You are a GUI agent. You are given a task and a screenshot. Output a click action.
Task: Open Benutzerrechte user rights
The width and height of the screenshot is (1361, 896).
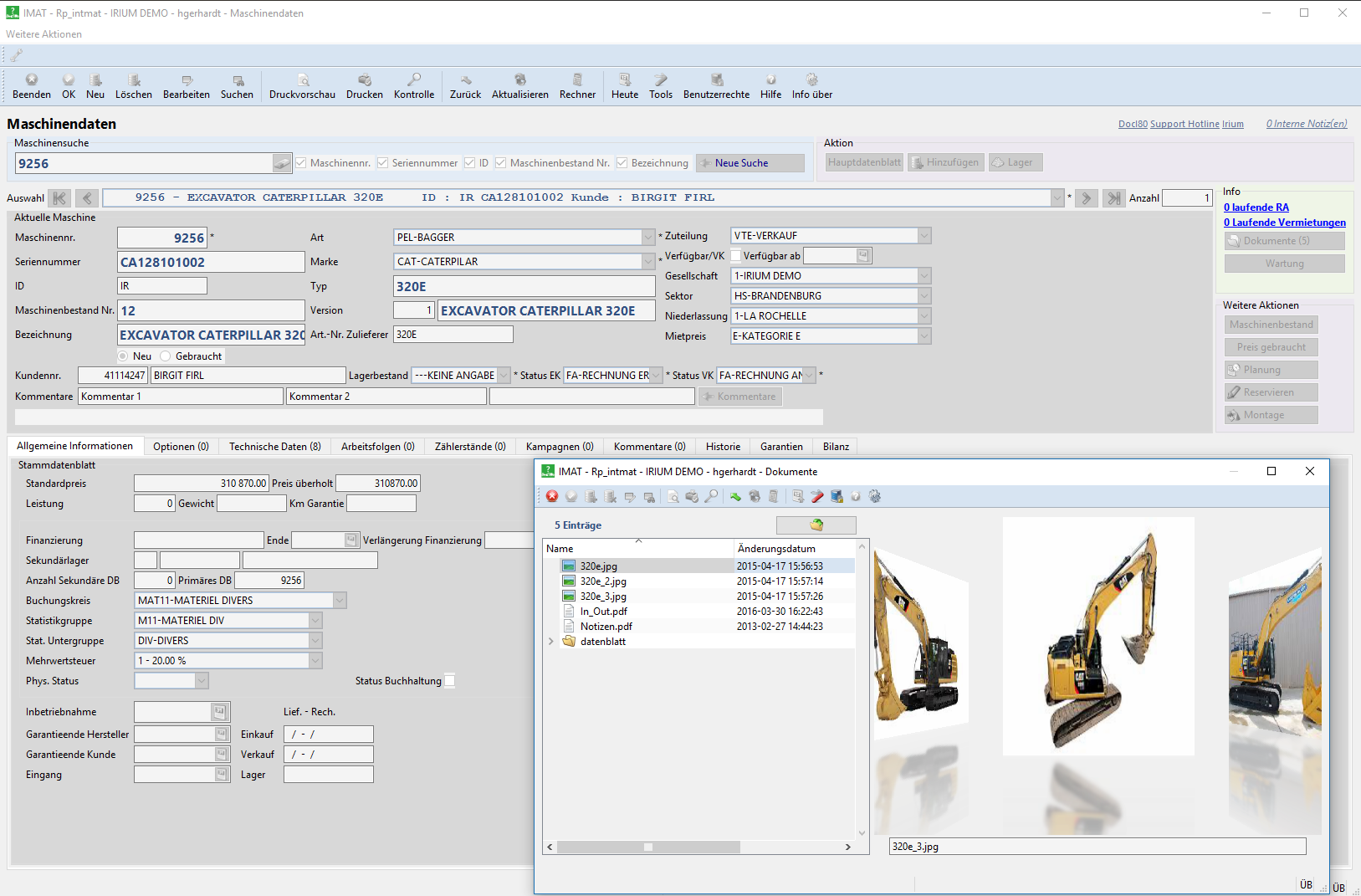[x=716, y=85]
